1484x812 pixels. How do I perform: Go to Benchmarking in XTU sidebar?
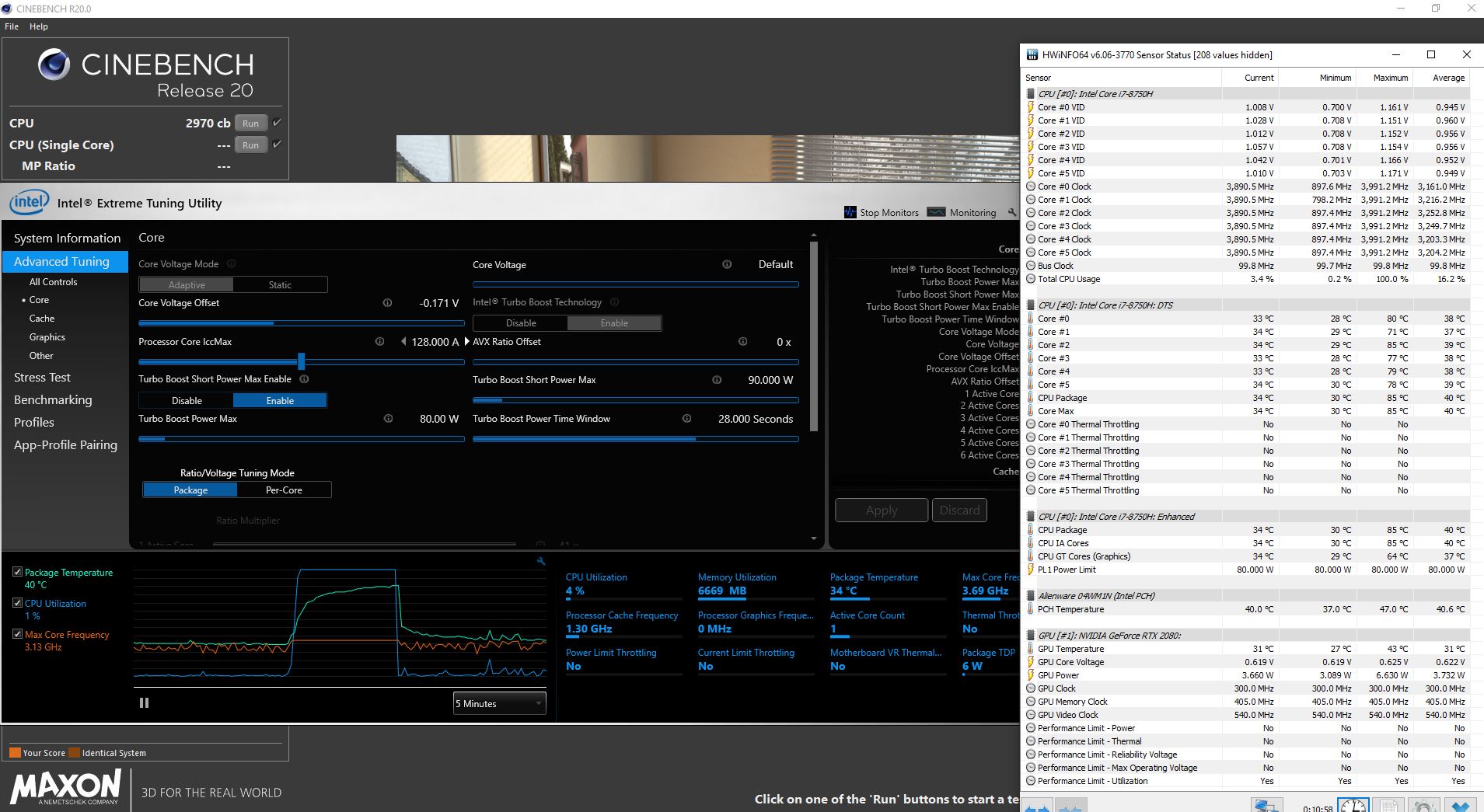click(x=53, y=399)
